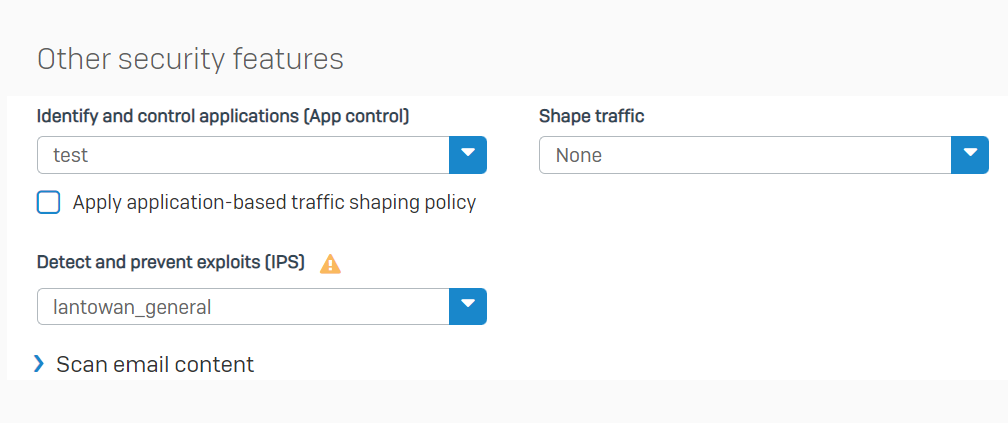
Task: Click the Shape traffic label
Action: (x=591, y=116)
